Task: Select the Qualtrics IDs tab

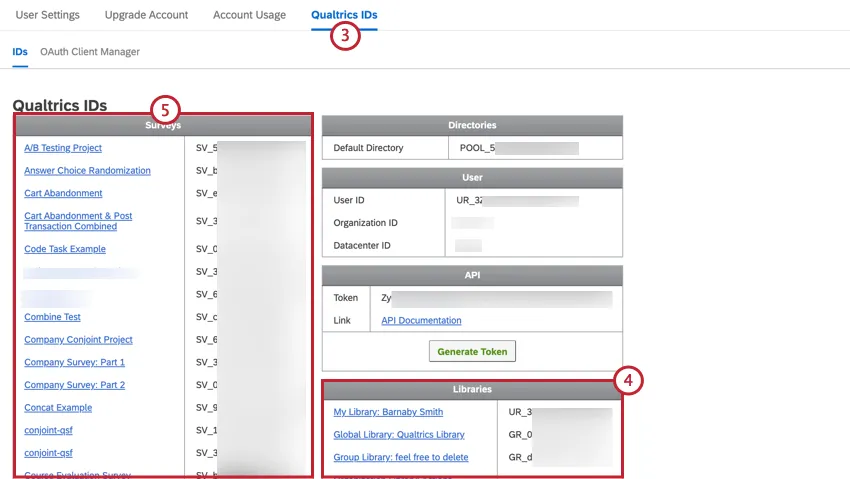Action: pos(344,15)
